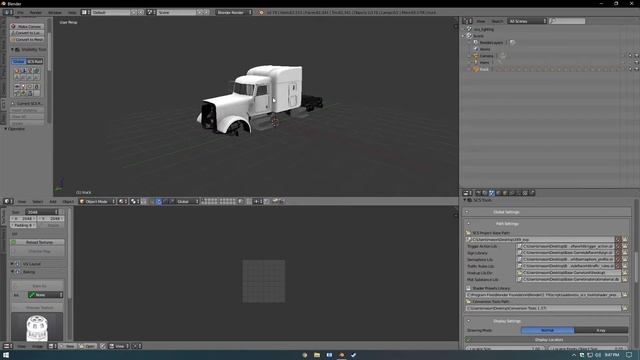Open the pivot point selector icon
Viewport: 640px width, 360px height.
coord(134,201)
